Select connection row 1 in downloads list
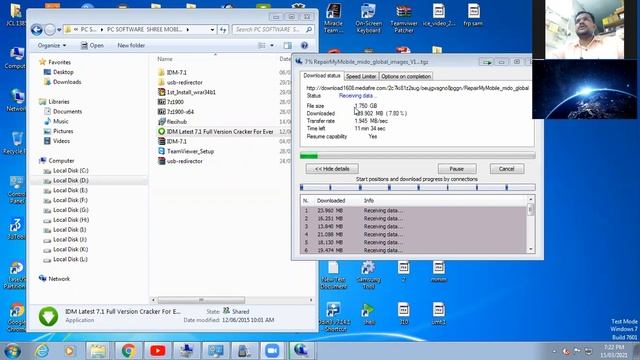 click(x=413, y=211)
